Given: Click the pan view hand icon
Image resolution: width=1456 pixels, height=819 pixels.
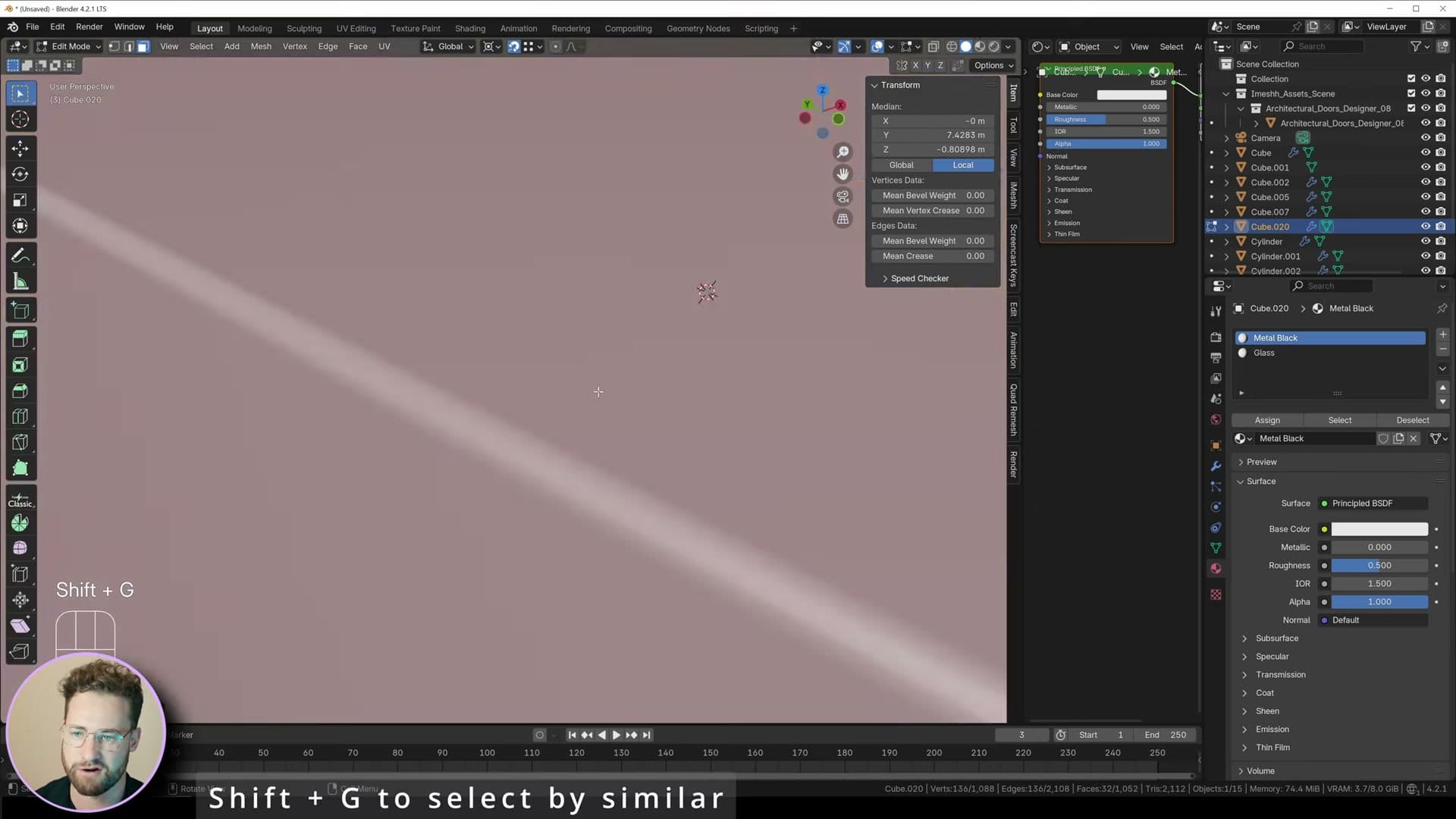Looking at the screenshot, I should point(843,174).
